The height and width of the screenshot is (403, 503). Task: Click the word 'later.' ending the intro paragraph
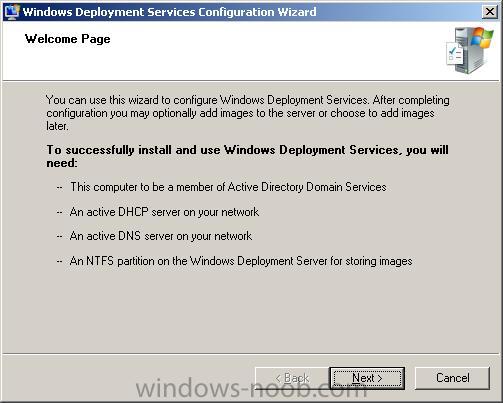pyautogui.click(x=57, y=126)
